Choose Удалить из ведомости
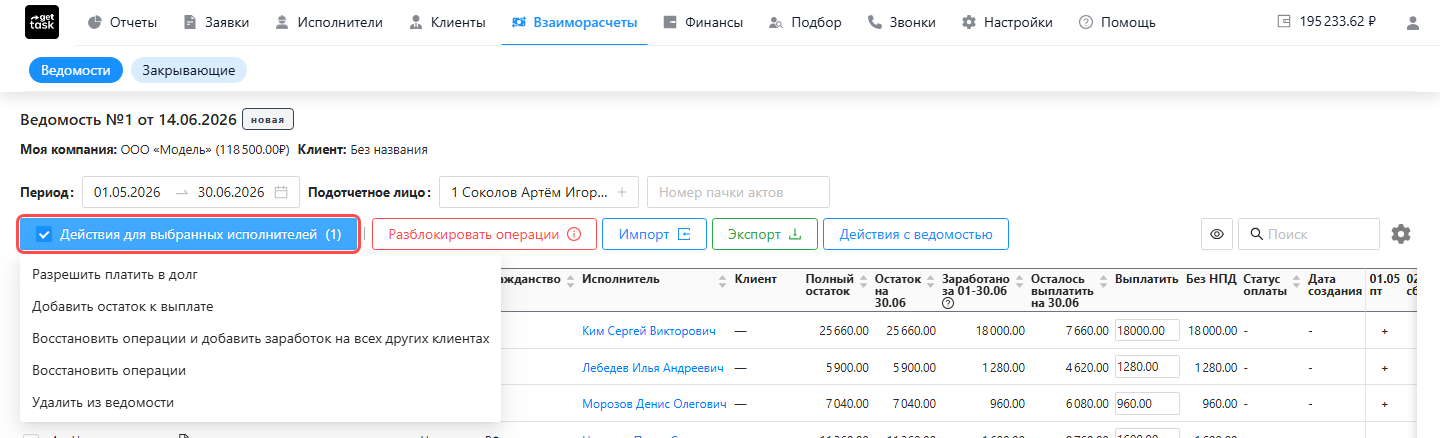Viewport: 1440px width, 438px height. coord(260,402)
